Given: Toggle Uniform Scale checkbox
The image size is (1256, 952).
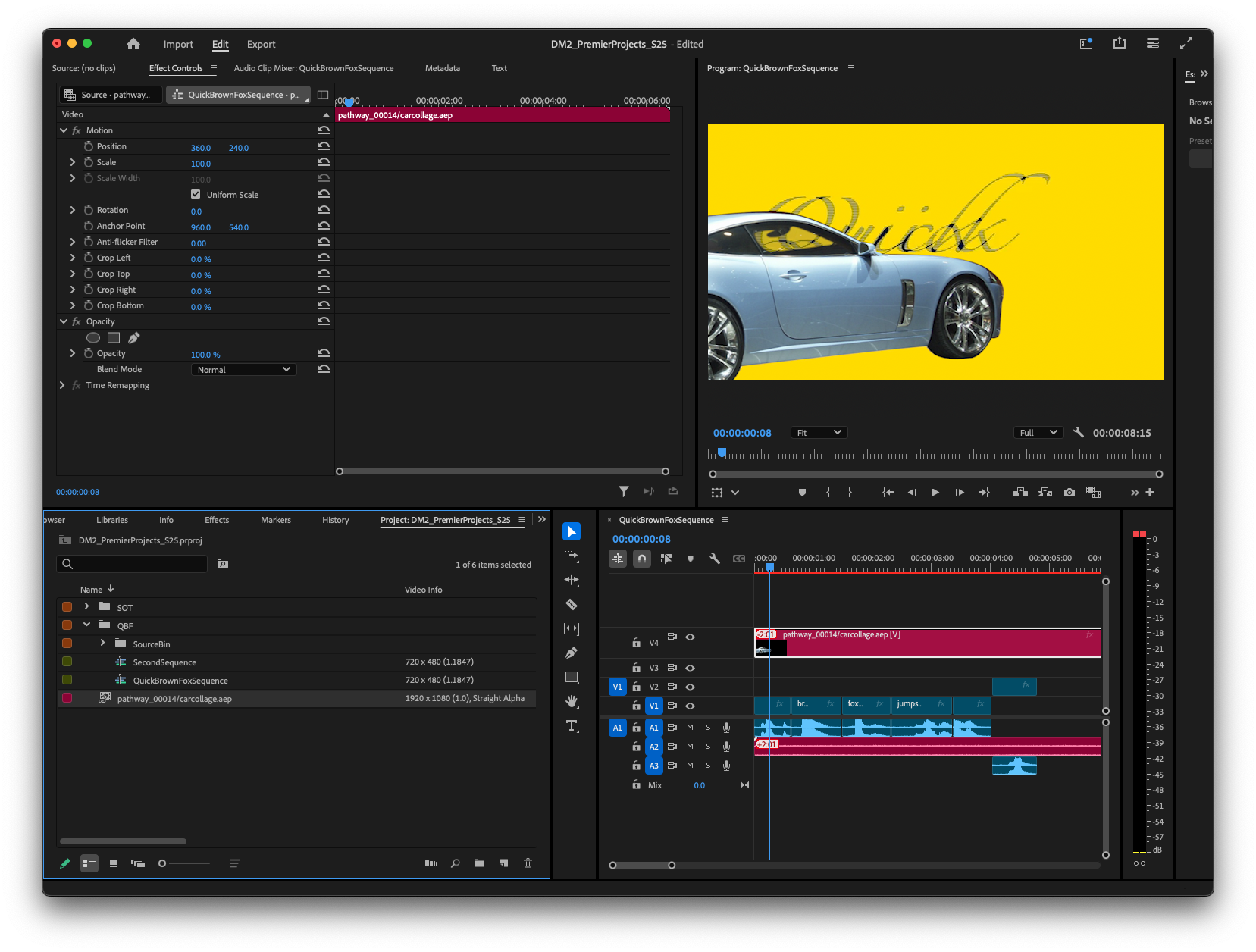Looking at the screenshot, I should click(x=196, y=195).
